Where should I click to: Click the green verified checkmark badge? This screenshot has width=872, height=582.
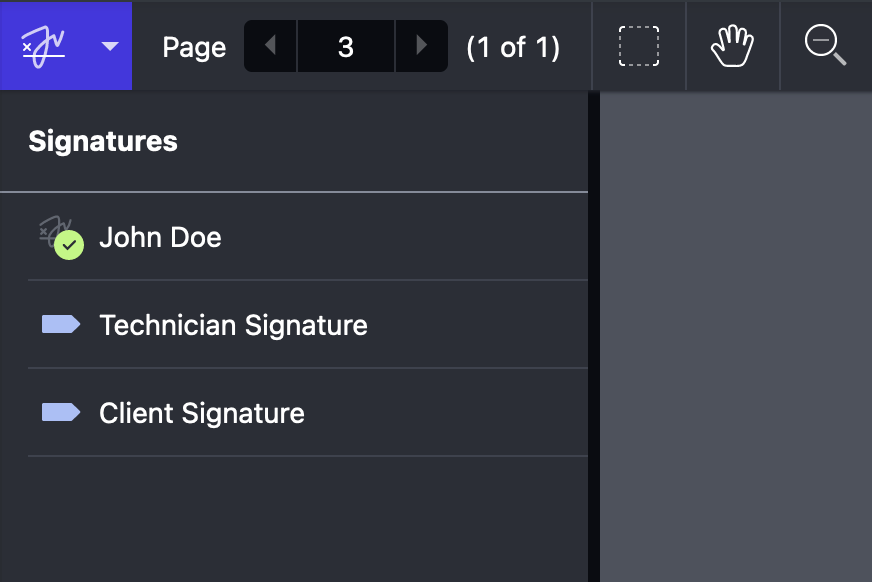(68, 245)
